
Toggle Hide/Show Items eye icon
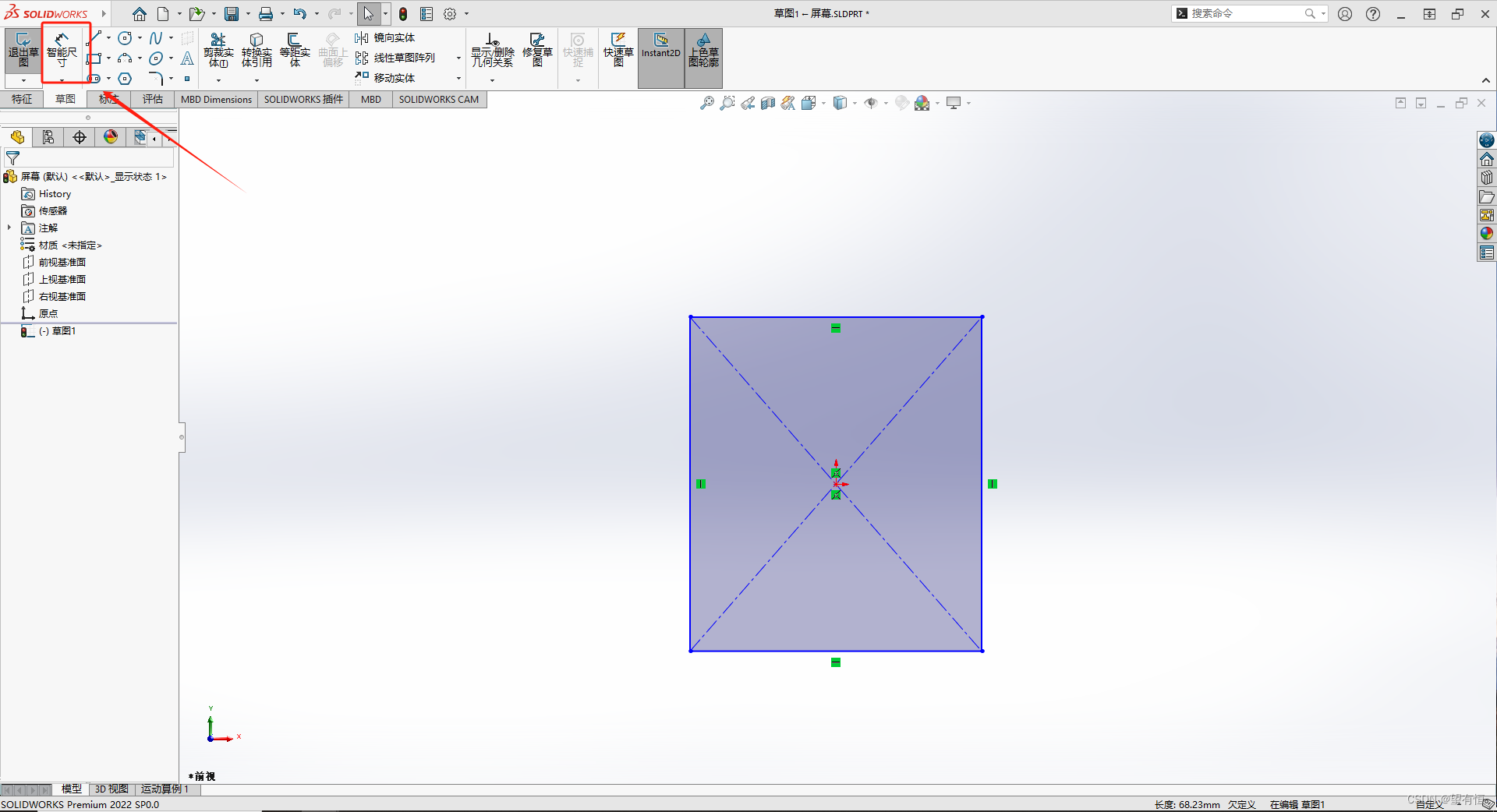coord(871,103)
